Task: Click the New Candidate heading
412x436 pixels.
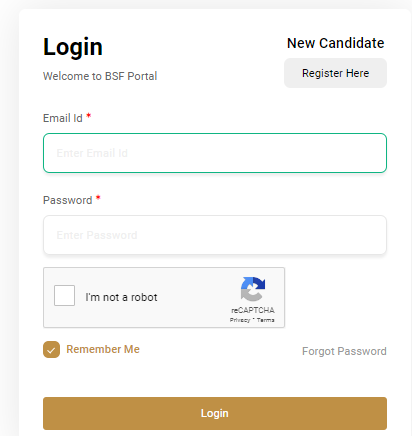Action: point(335,43)
